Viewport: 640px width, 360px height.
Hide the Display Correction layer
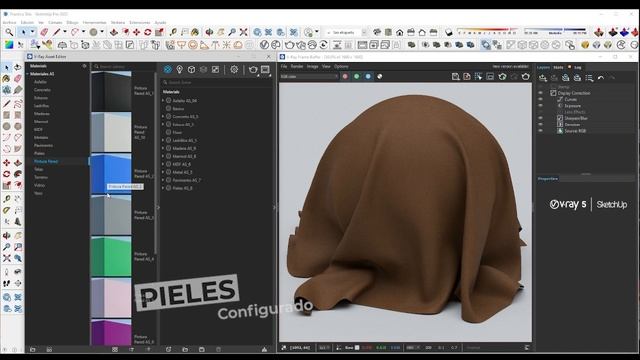point(541,93)
